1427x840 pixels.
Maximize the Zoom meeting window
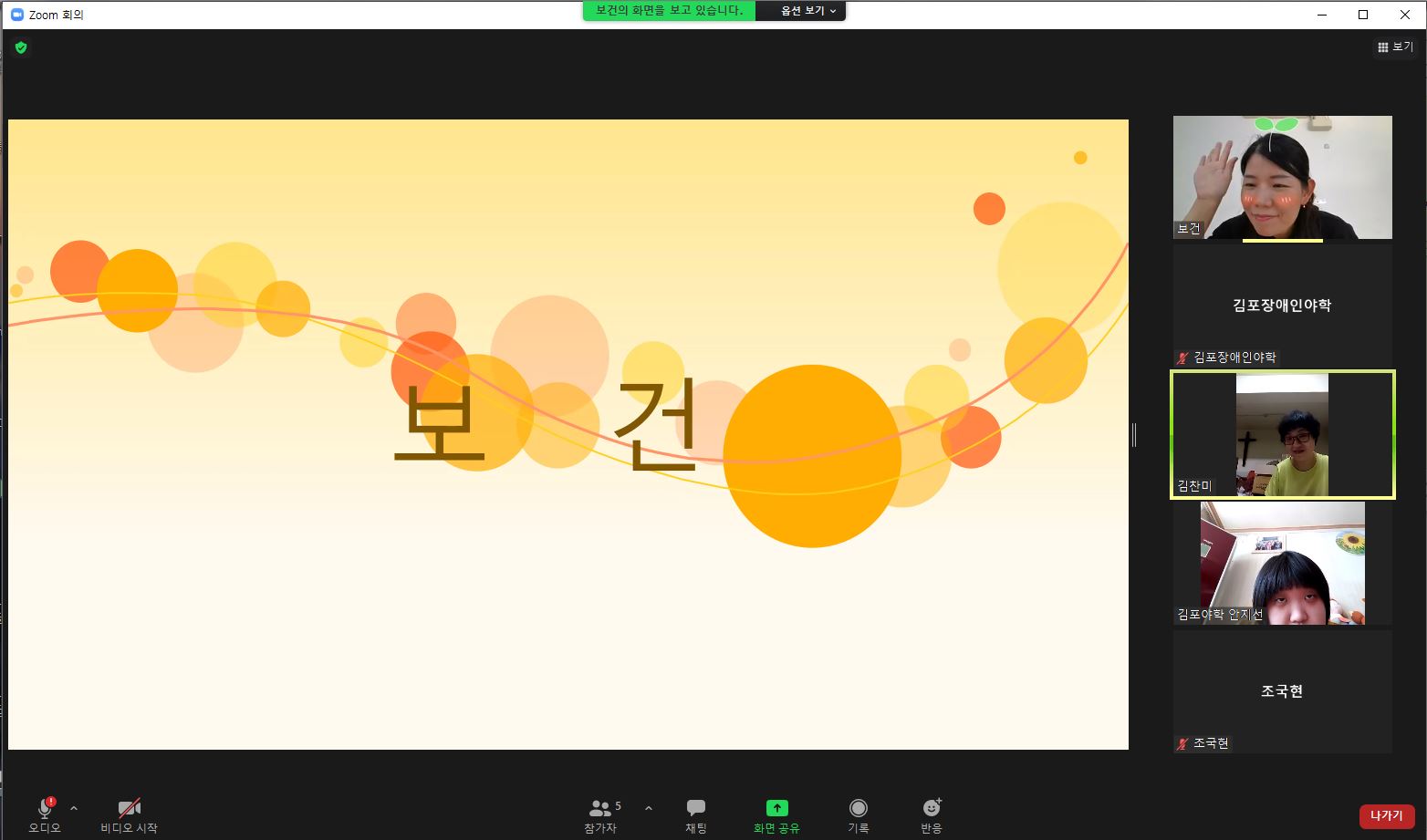click(1363, 15)
